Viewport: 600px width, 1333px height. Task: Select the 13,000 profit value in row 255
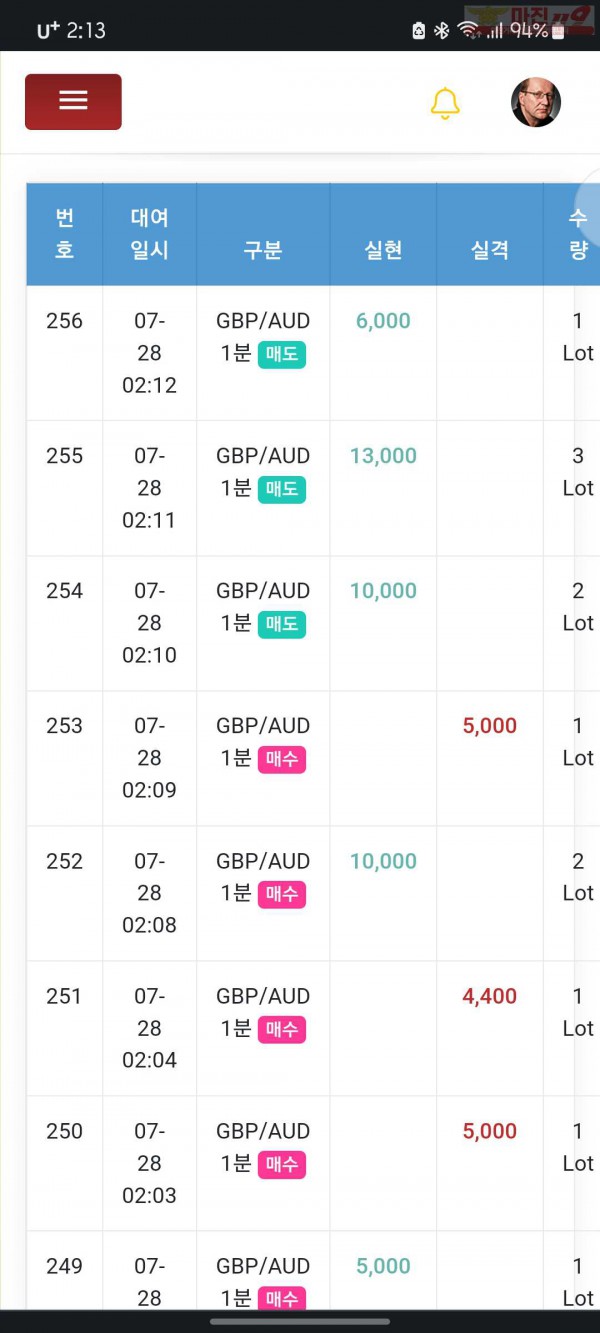click(x=383, y=456)
